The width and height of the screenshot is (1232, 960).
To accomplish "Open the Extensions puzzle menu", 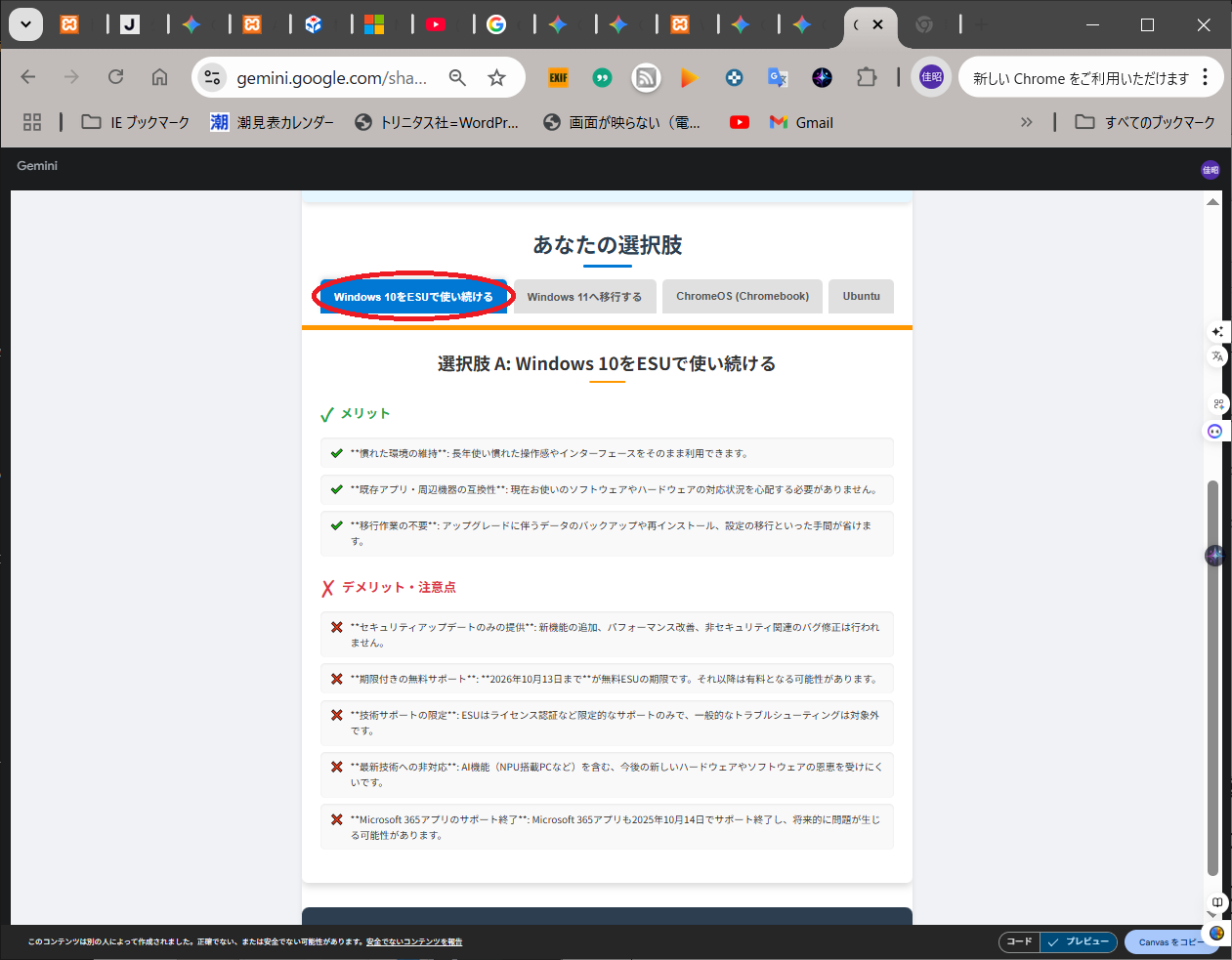I will 867,77.
